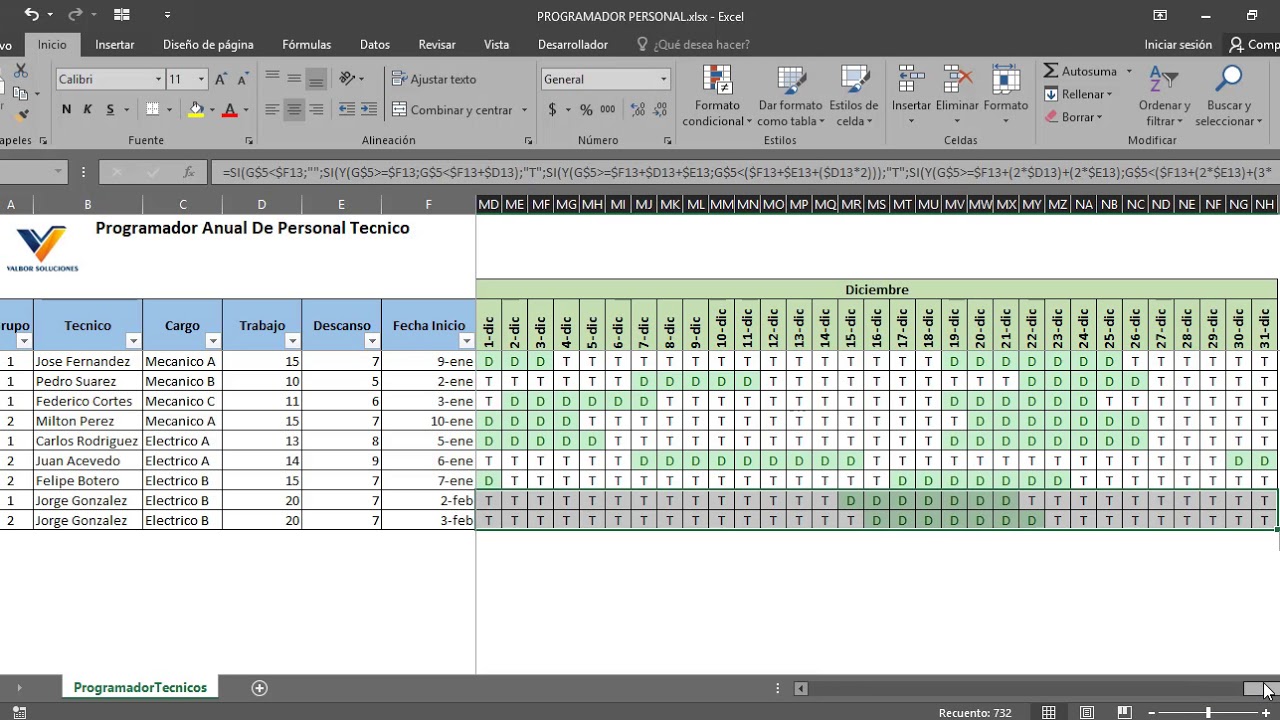Image resolution: width=1280 pixels, height=720 pixels.
Task: Toggle center horizontal alignment
Action: (294, 110)
